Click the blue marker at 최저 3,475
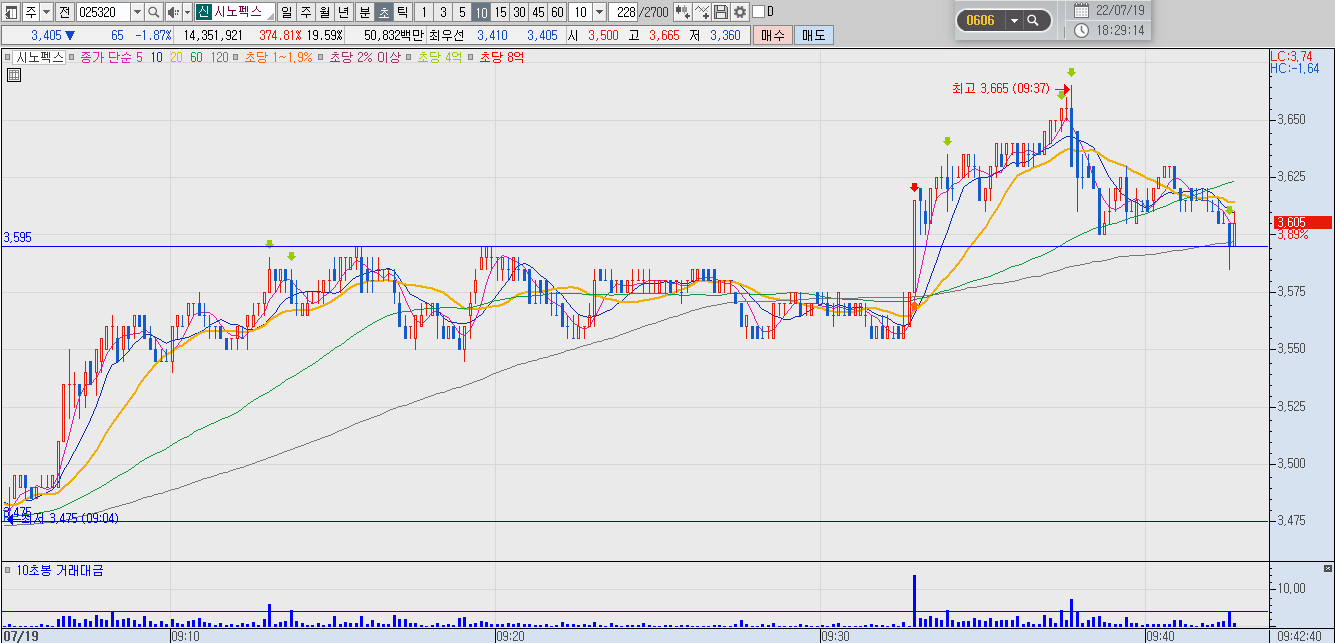 point(10,518)
